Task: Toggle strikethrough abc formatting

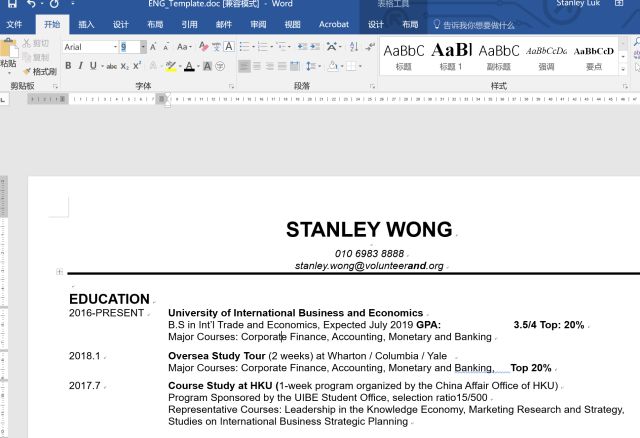Action: point(111,66)
